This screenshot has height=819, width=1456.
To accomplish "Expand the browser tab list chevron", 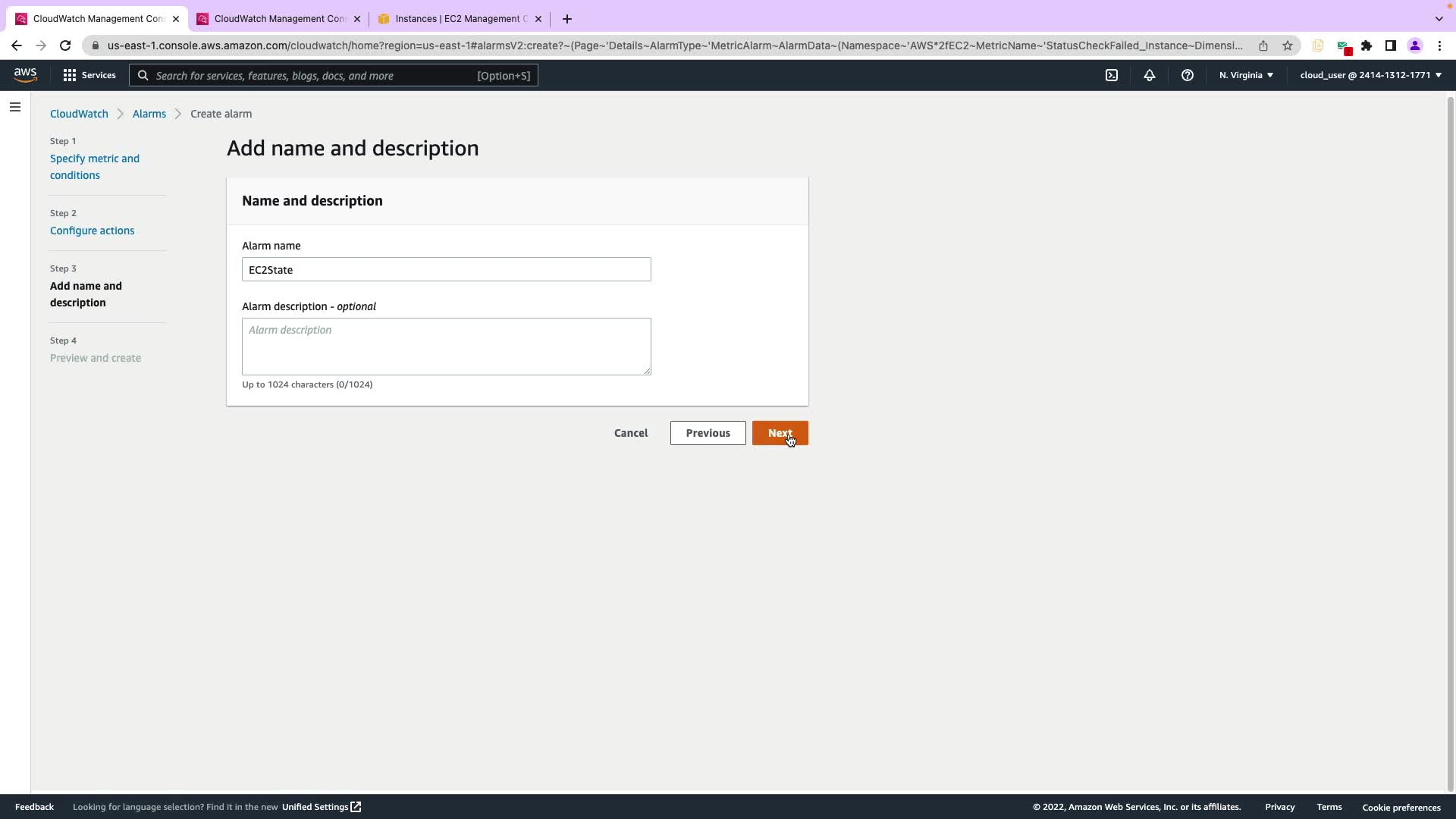I will pyautogui.click(x=1439, y=18).
